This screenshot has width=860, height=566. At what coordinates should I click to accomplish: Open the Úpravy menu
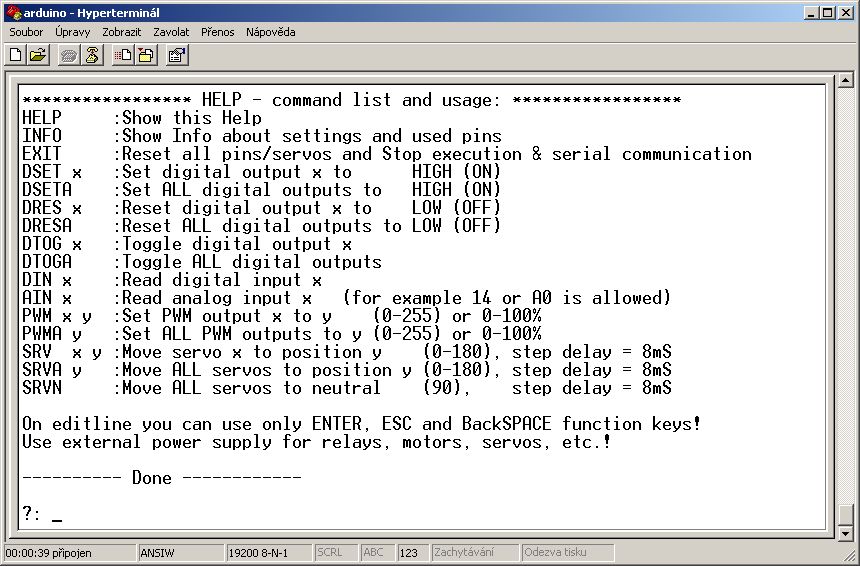[72, 32]
